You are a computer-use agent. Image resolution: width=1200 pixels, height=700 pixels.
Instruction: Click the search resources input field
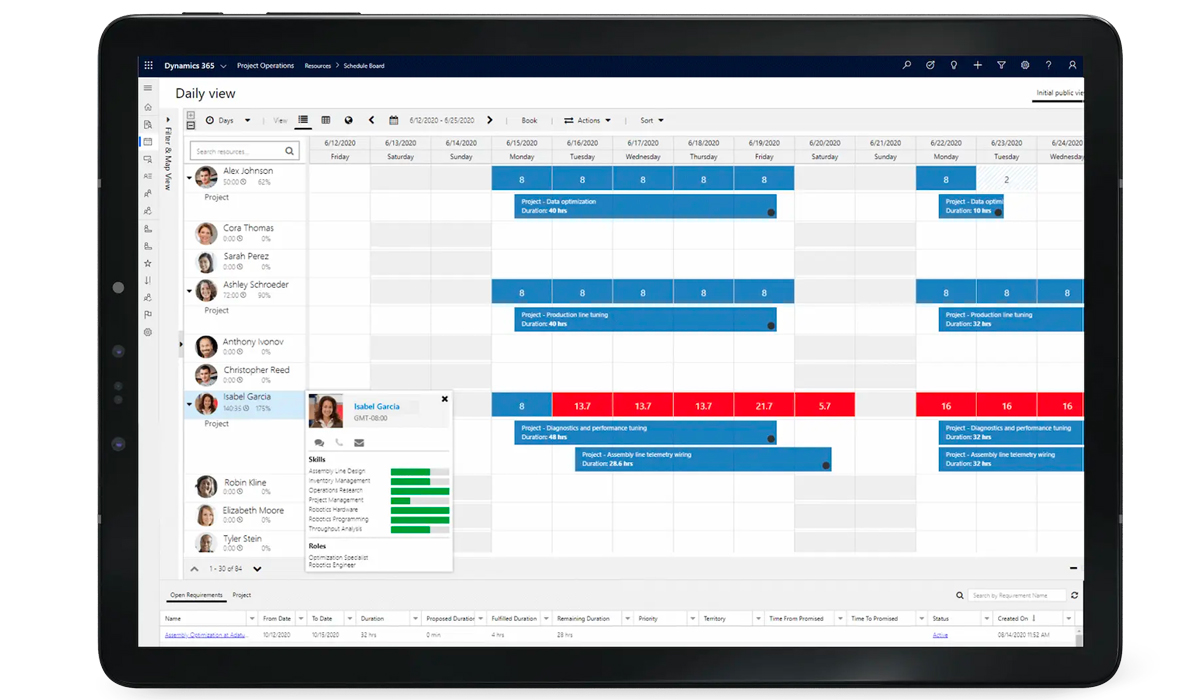click(x=235, y=150)
